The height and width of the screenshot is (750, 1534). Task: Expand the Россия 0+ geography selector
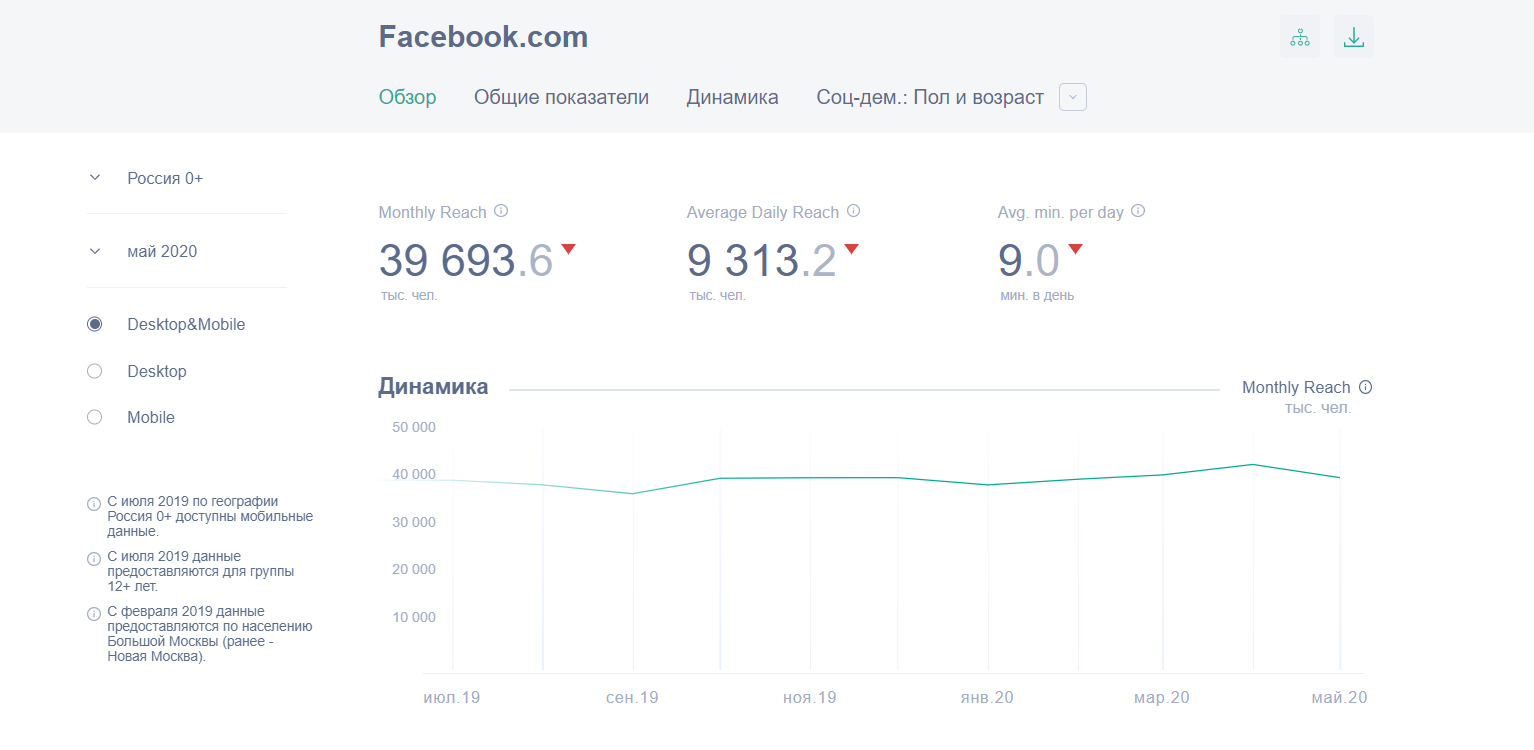pos(95,178)
